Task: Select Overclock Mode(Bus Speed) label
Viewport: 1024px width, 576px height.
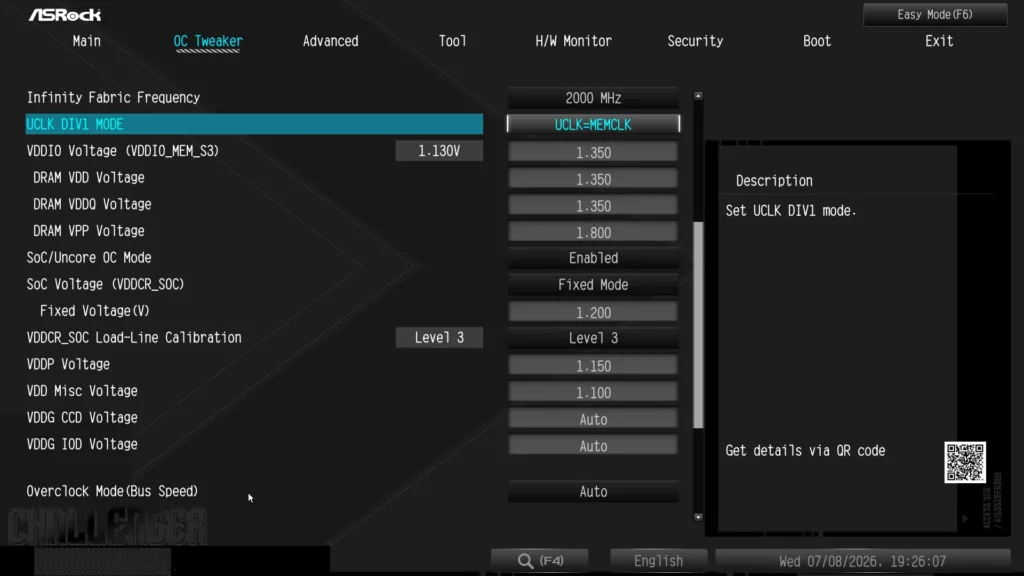Action: click(x=112, y=491)
